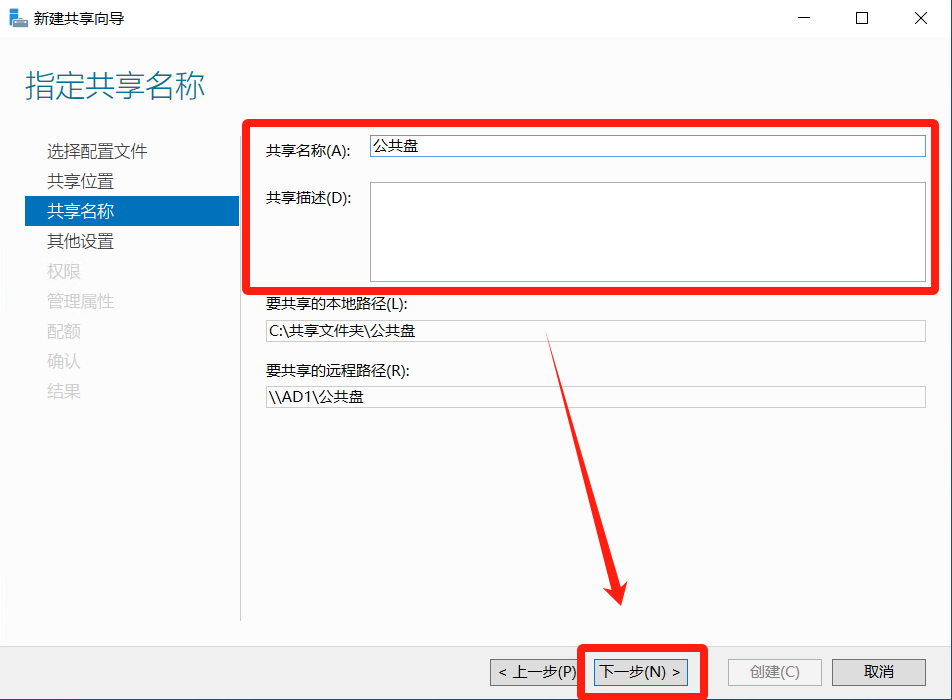Screen dimensions: 952x700
Task: Focus the 共享名称 text field
Action: (647, 146)
